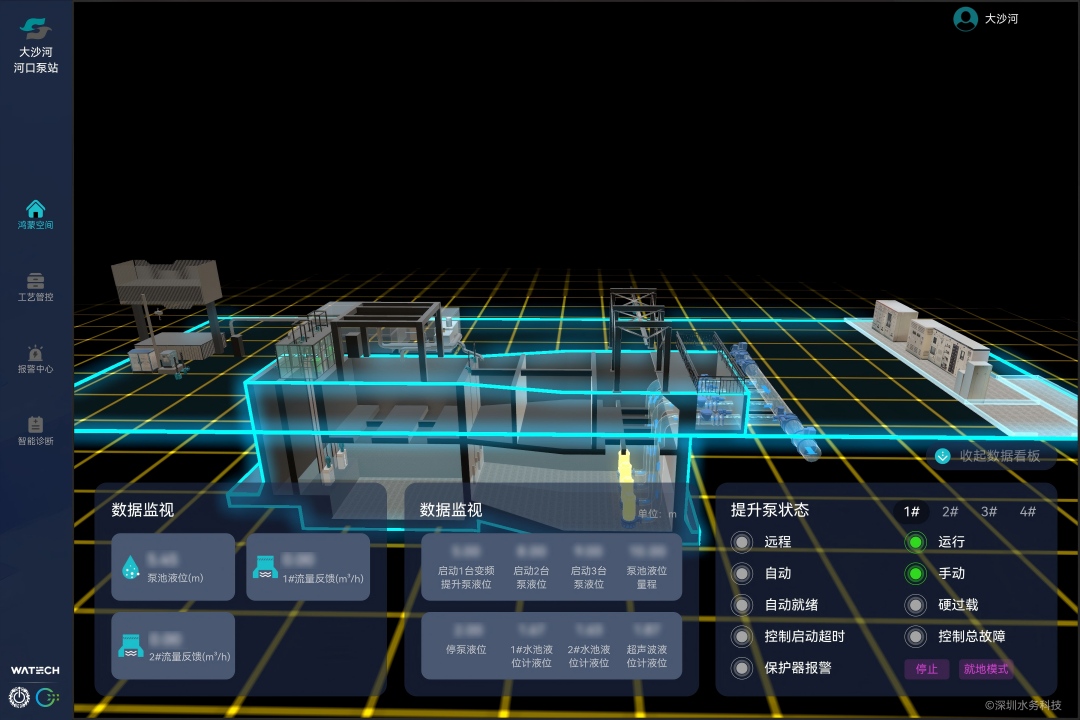Click the circular icon beside the power icon
The width and height of the screenshot is (1080, 720).
click(x=47, y=697)
